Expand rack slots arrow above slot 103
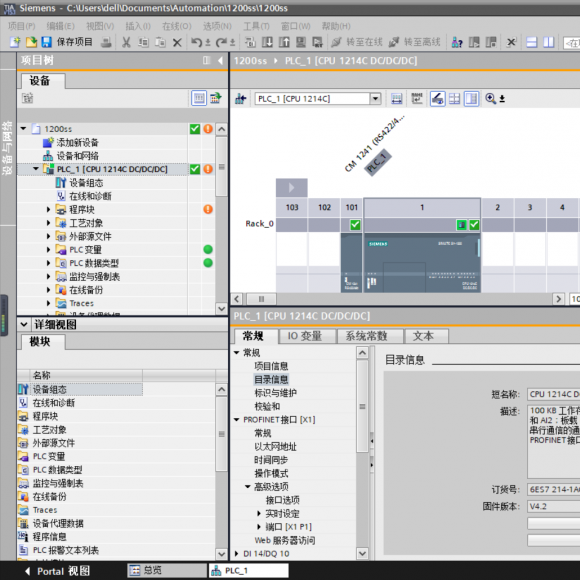580x580 pixels. (x=291, y=188)
